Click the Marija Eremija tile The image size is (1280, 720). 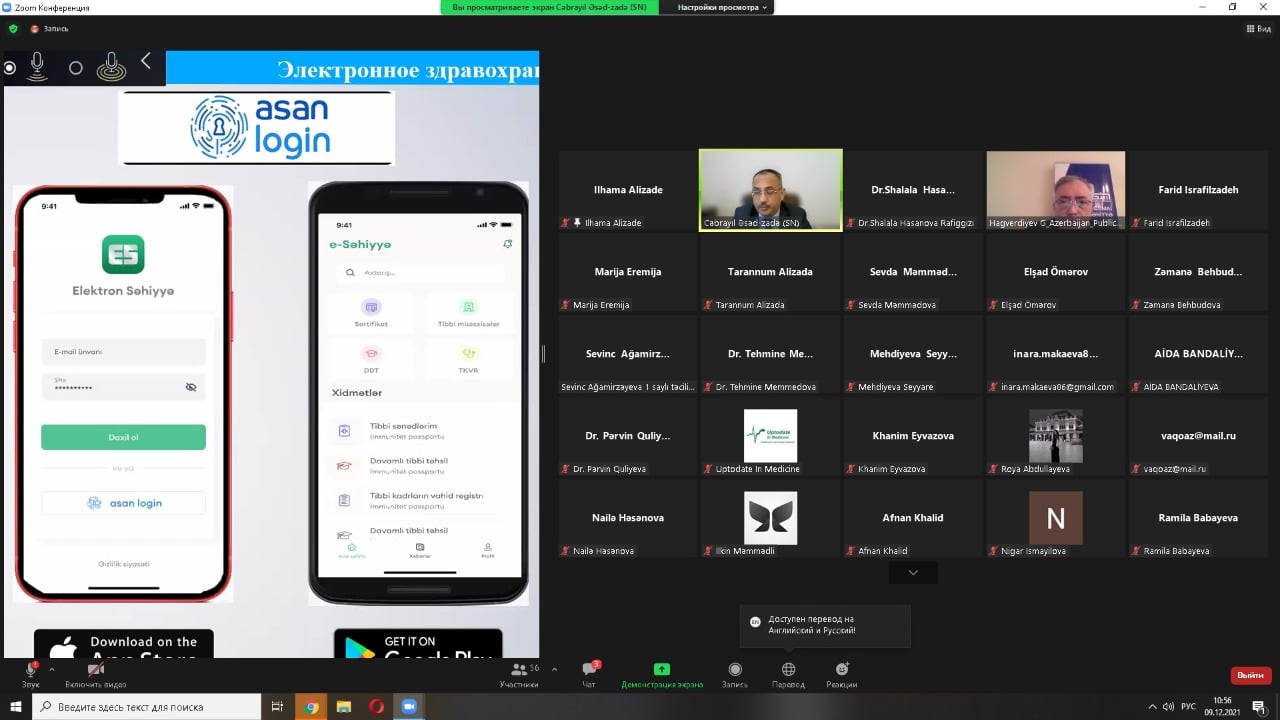coord(628,272)
